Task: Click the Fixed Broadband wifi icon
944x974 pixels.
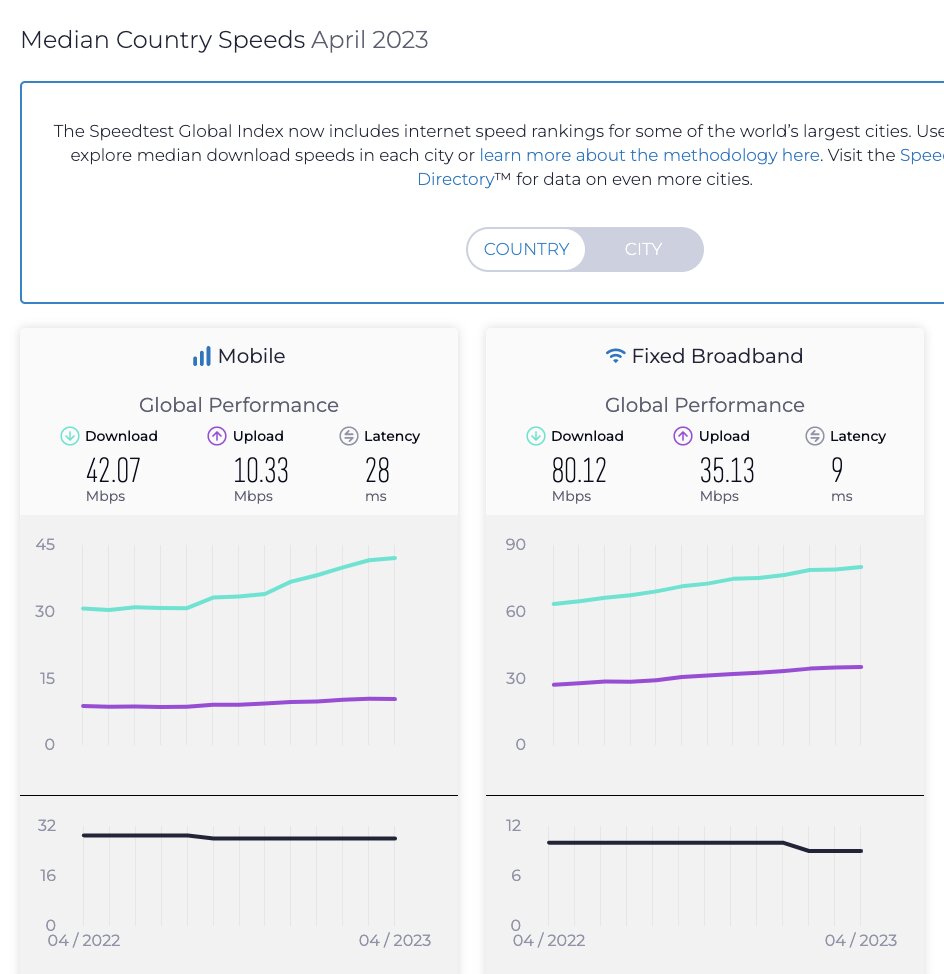Action: 616,356
